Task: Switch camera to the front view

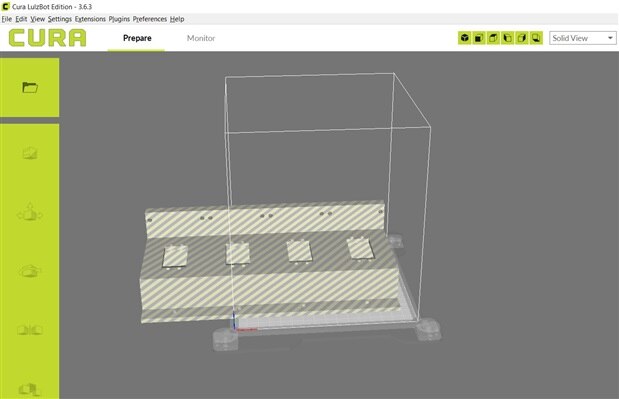Action: (x=479, y=38)
